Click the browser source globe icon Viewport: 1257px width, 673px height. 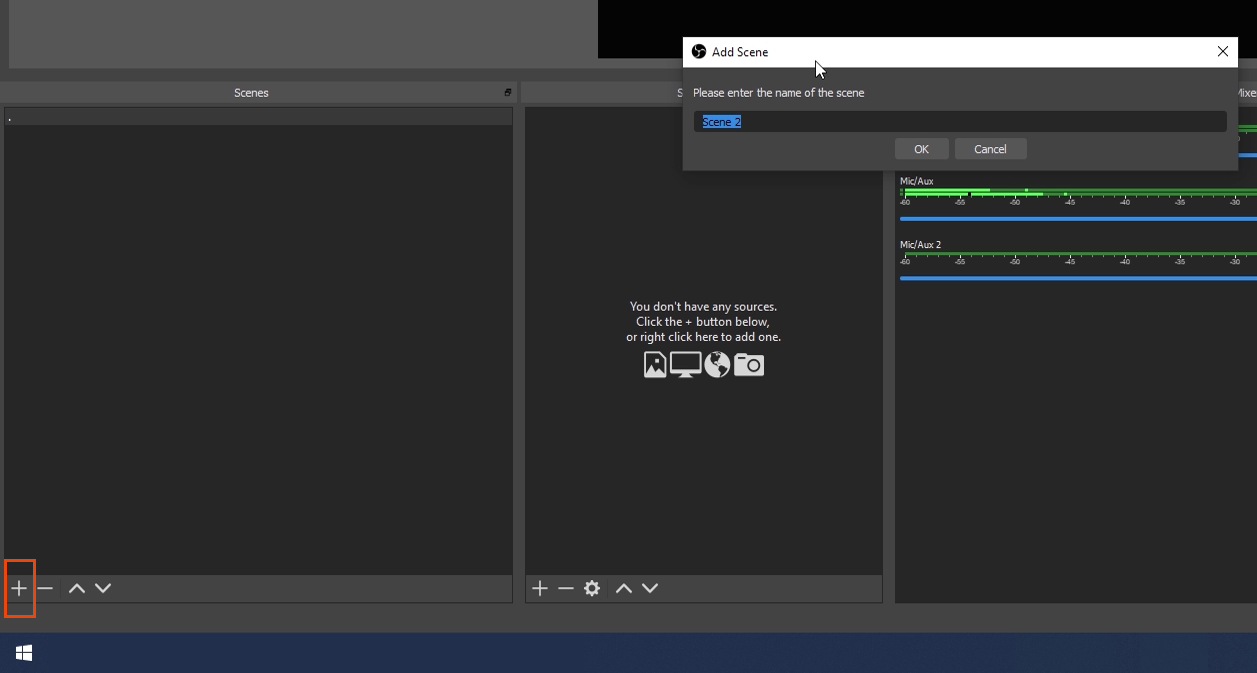coord(717,365)
